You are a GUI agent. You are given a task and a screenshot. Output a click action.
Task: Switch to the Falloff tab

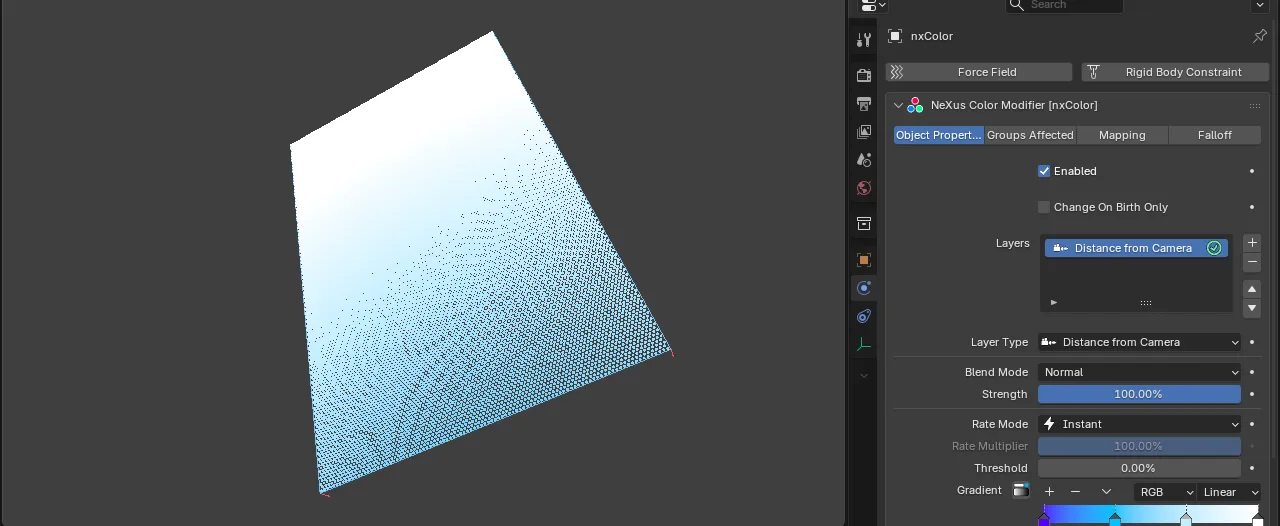[1215, 135]
